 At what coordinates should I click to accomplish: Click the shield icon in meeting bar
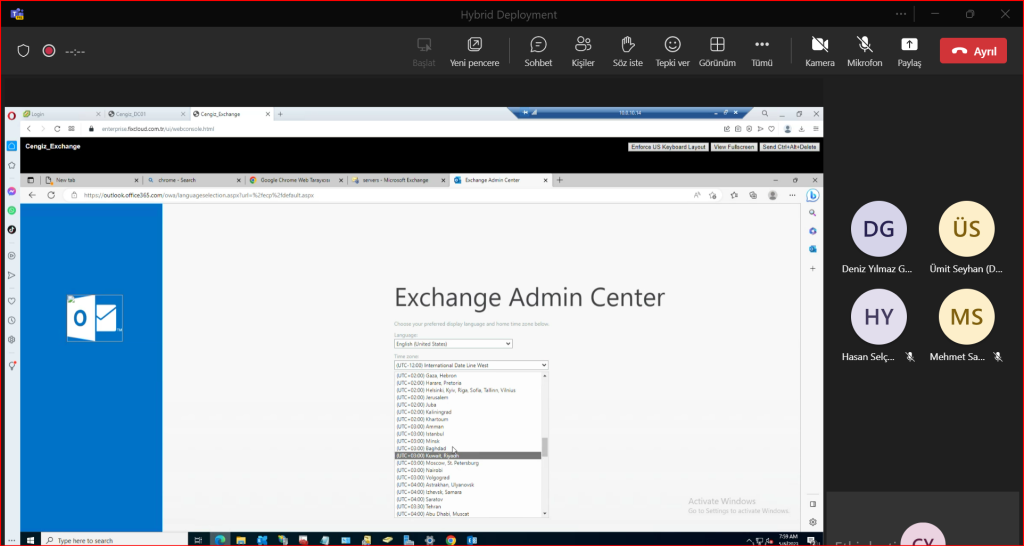pos(24,51)
